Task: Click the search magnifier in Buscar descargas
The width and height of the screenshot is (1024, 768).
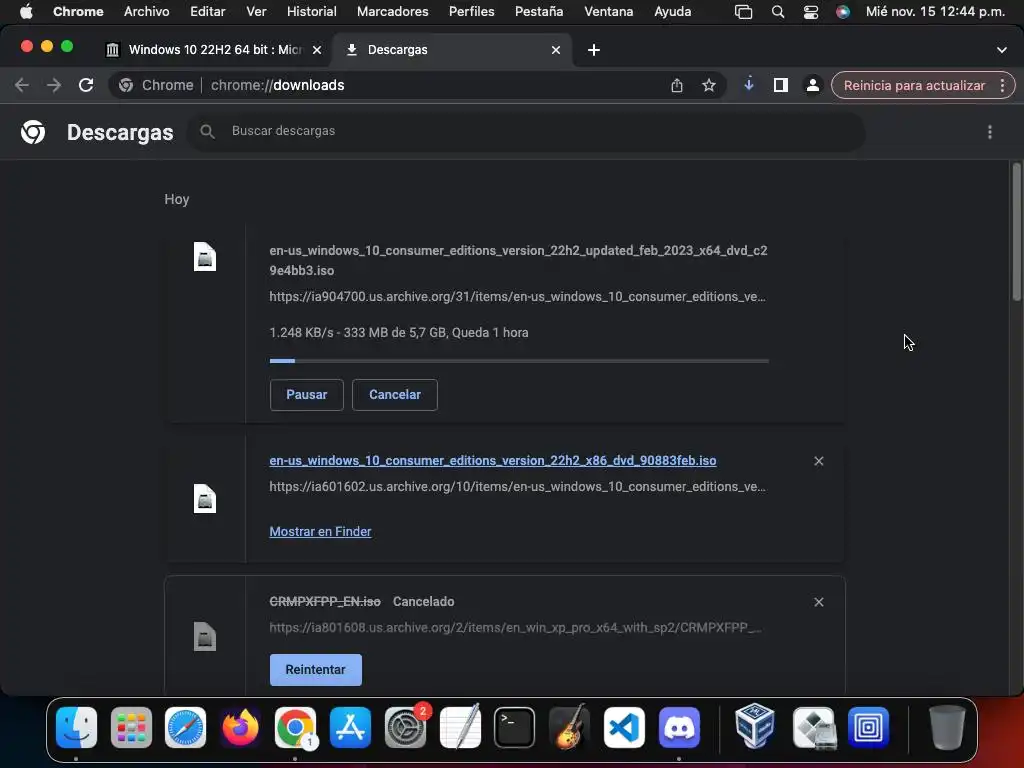Action: pos(207,132)
